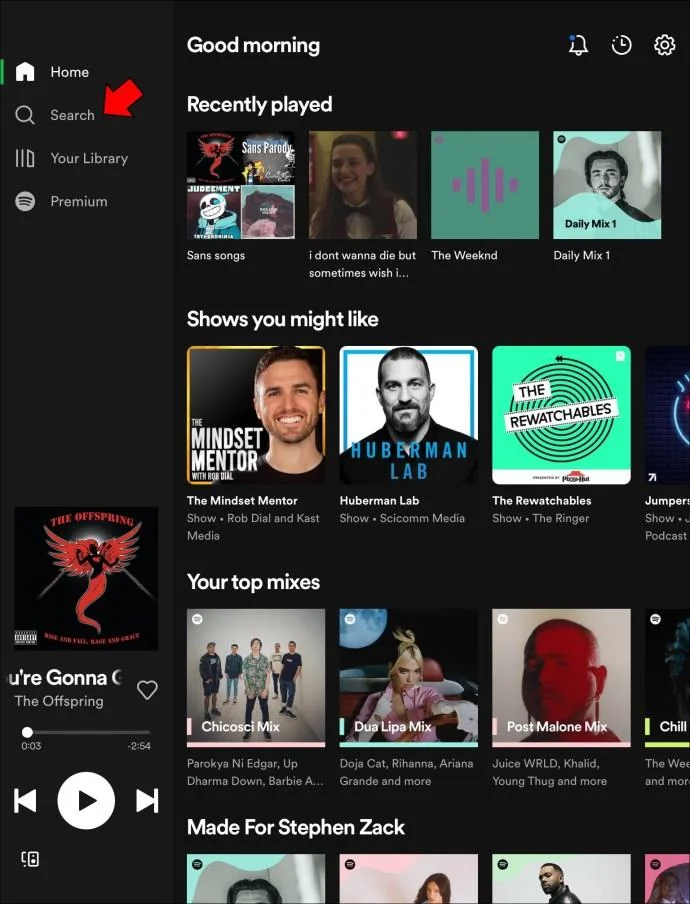The image size is (690, 904).
Task: Open the notifications bell icon
Action: pos(578,45)
